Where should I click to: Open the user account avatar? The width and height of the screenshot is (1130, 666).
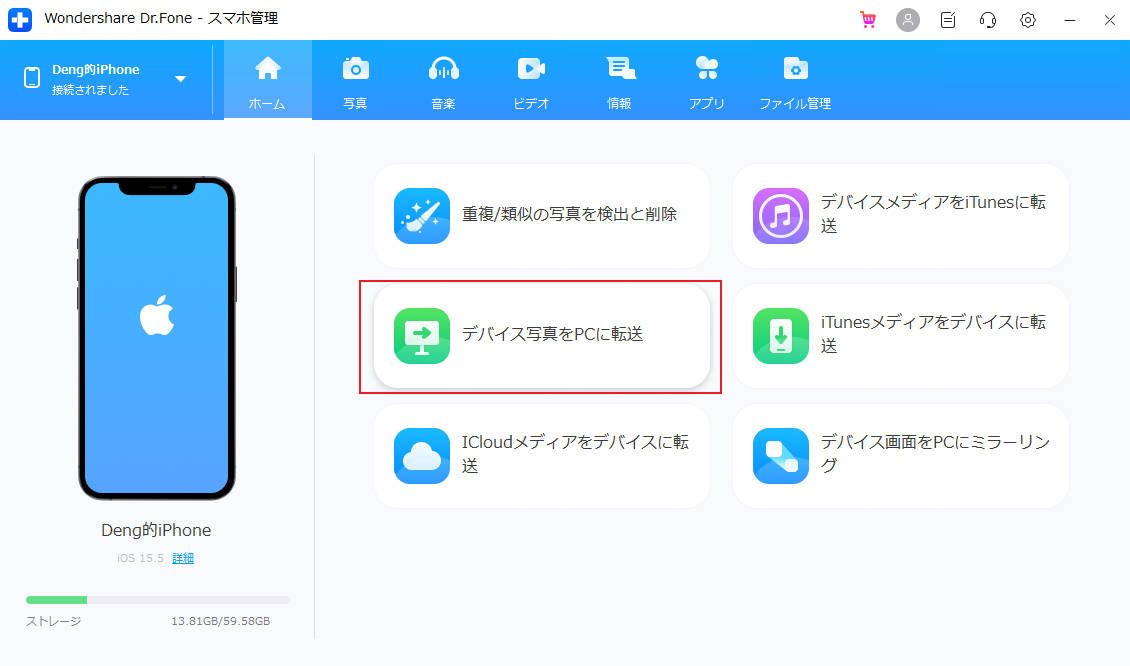pos(907,20)
